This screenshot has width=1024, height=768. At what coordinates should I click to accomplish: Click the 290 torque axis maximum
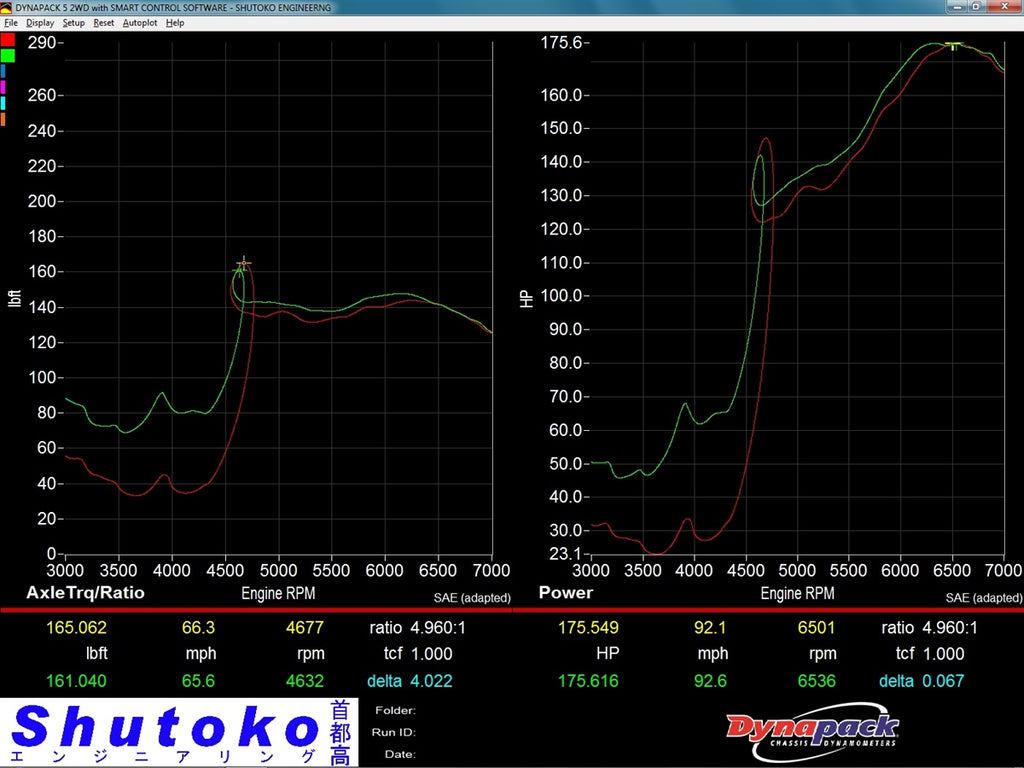click(x=42, y=42)
